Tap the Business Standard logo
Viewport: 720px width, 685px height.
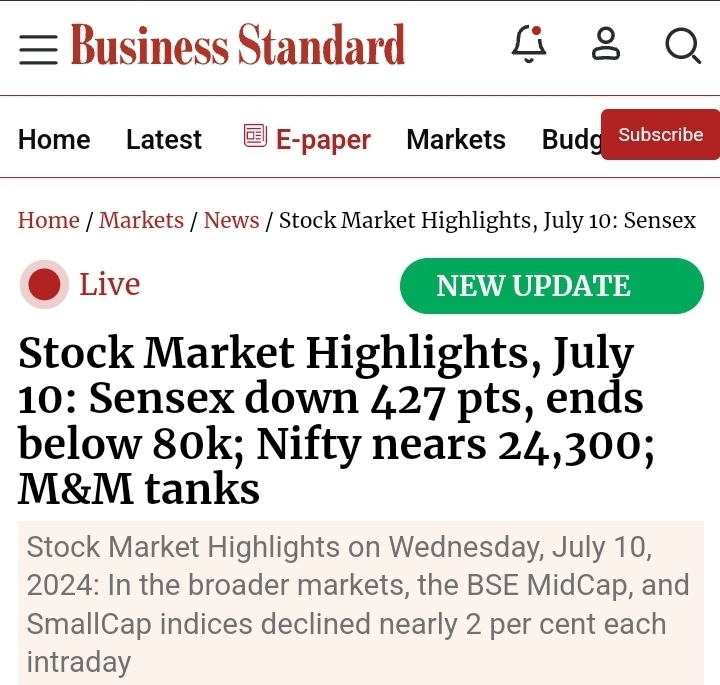(238, 46)
